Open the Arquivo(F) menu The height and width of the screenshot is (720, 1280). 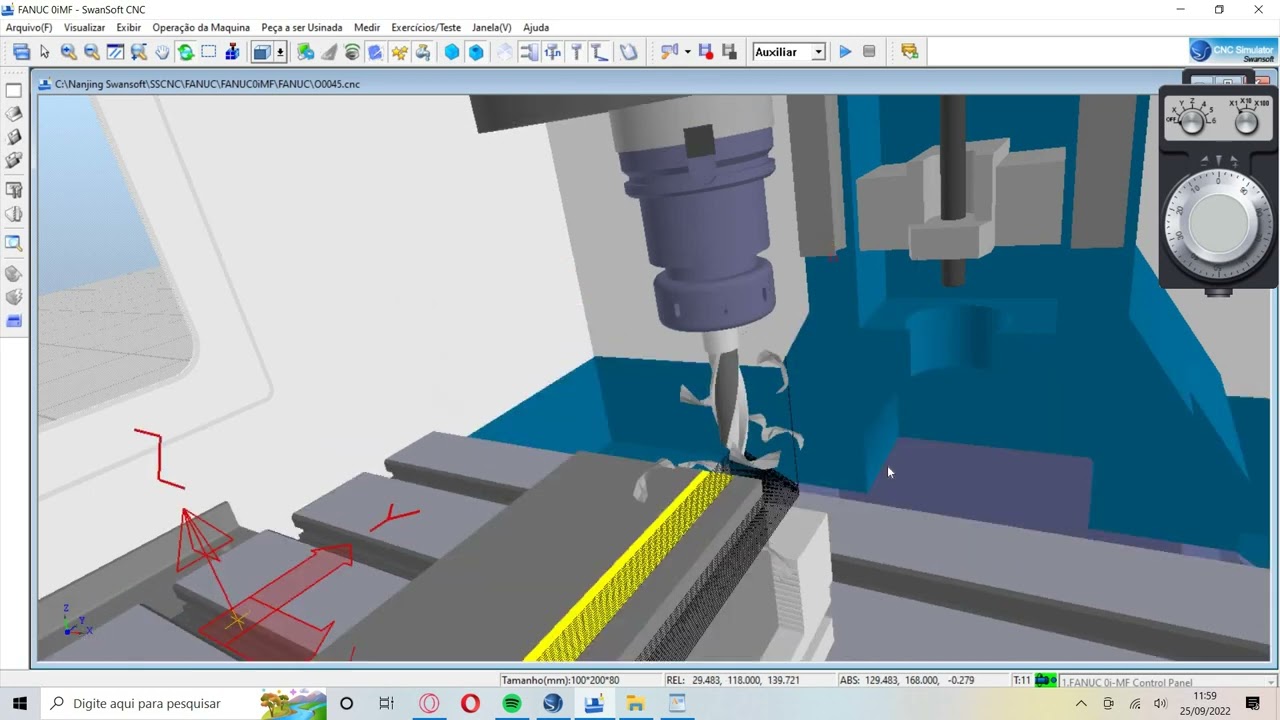(x=29, y=27)
